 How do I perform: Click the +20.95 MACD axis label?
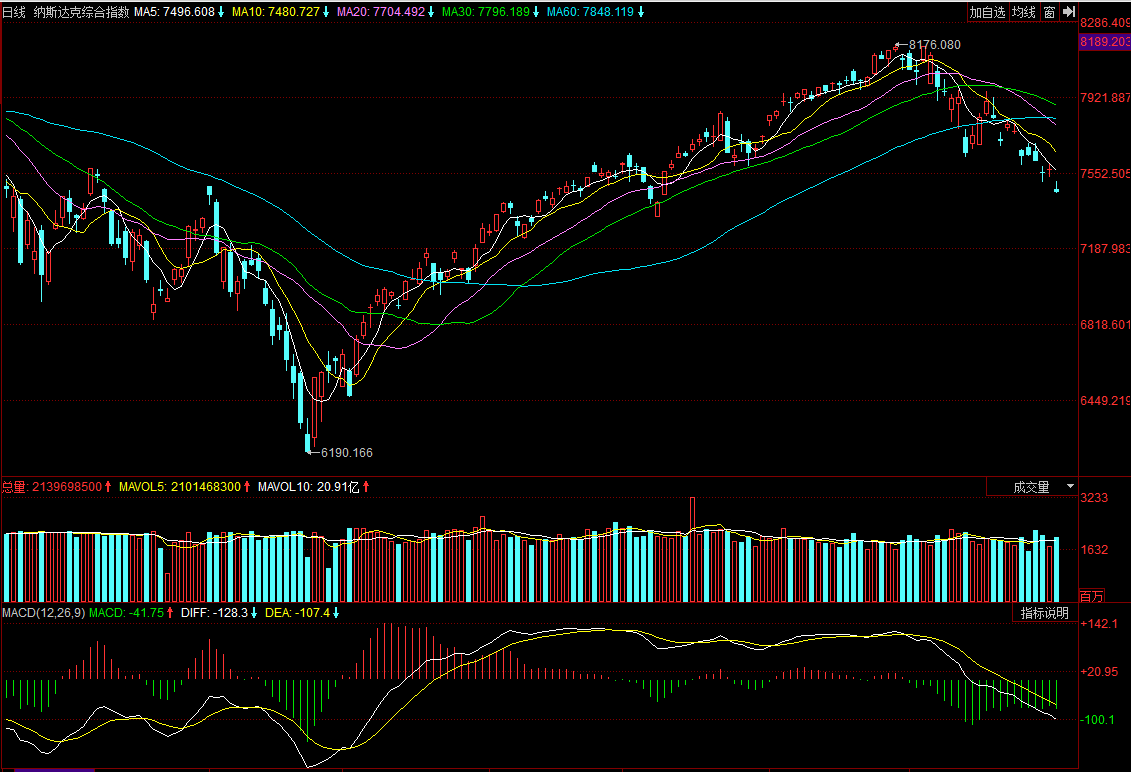[x=1099, y=672]
